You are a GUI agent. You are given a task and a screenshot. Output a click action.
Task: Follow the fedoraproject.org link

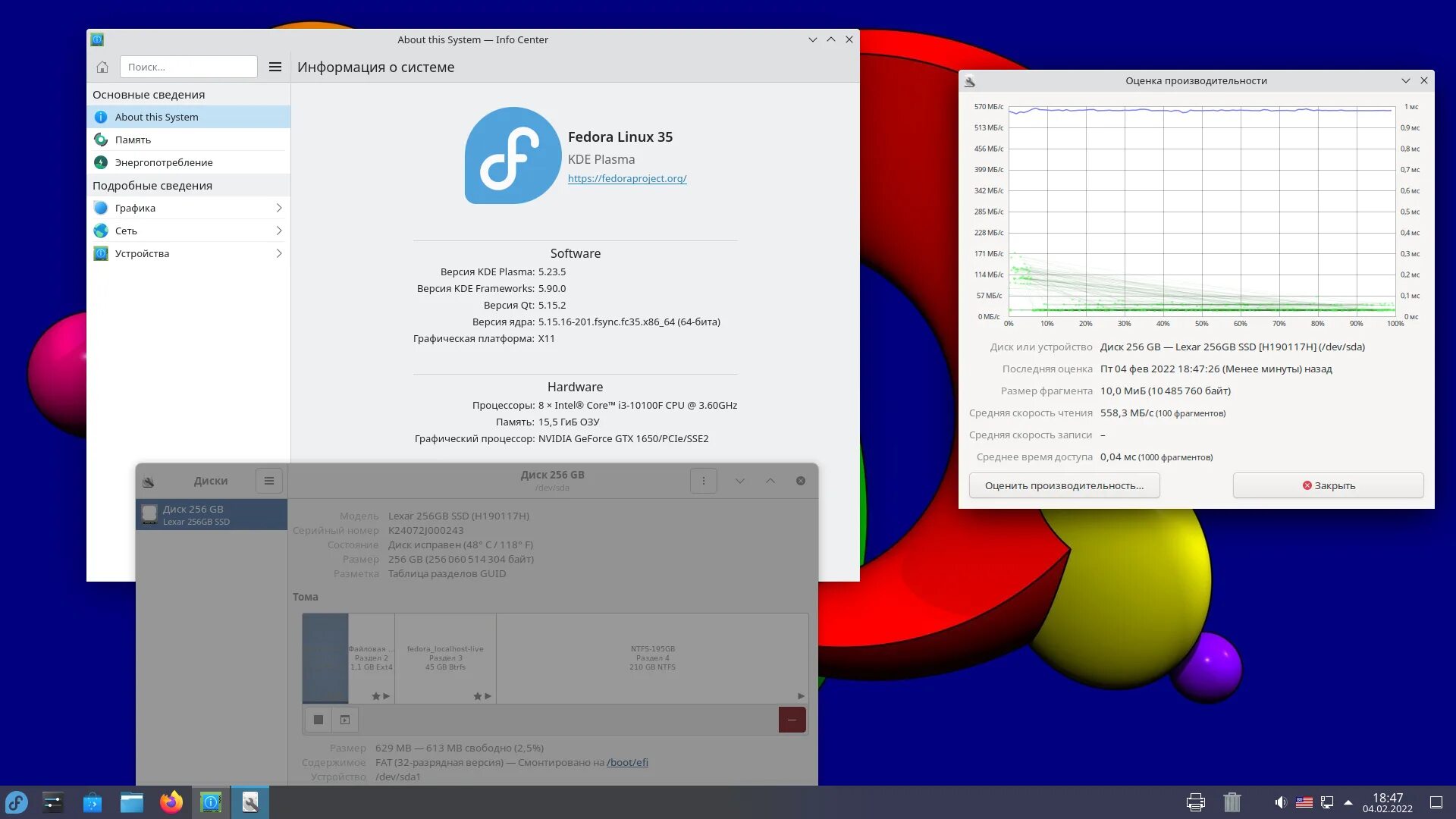[x=627, y=178]
